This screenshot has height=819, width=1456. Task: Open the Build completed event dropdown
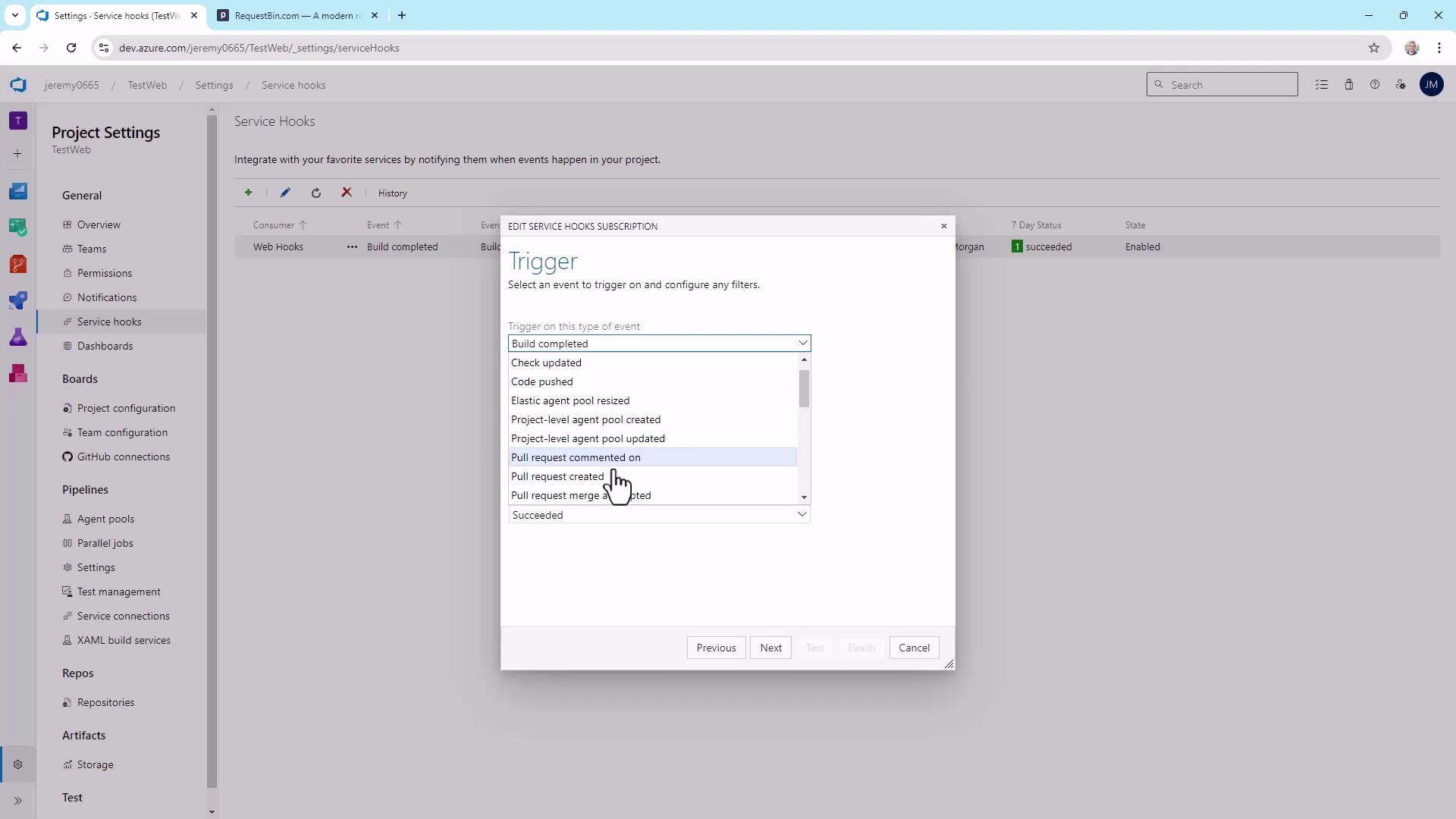click(658, 344)
